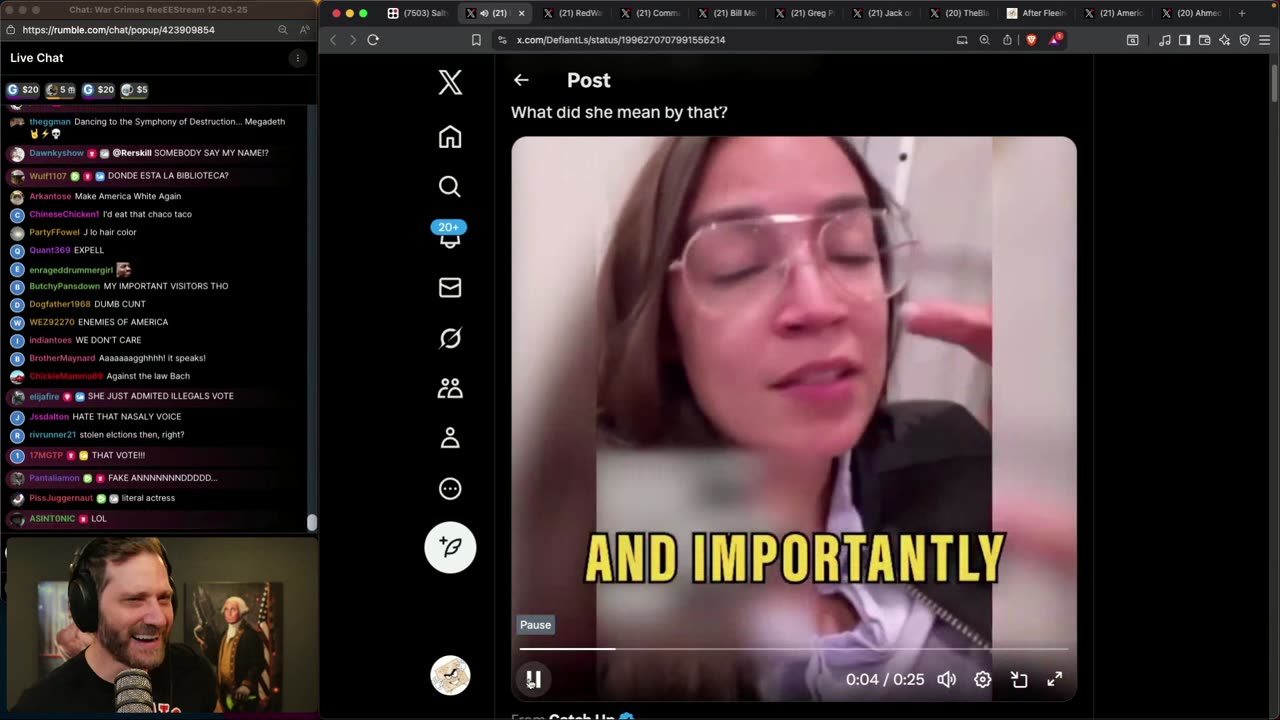Reload the x.com page
1280x720 pixels.
point(373,40)
